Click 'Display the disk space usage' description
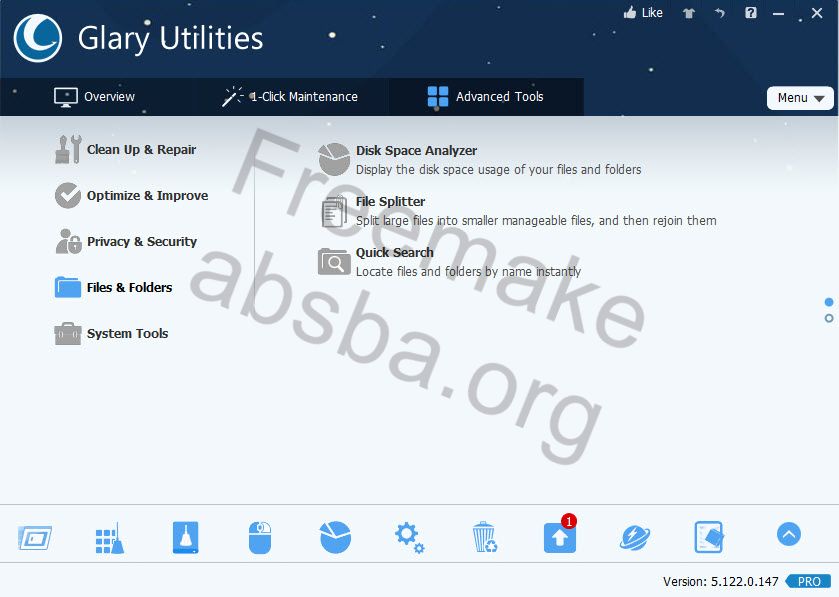The height and width of the screenshot is (597, 839). (x=498, y=170)
